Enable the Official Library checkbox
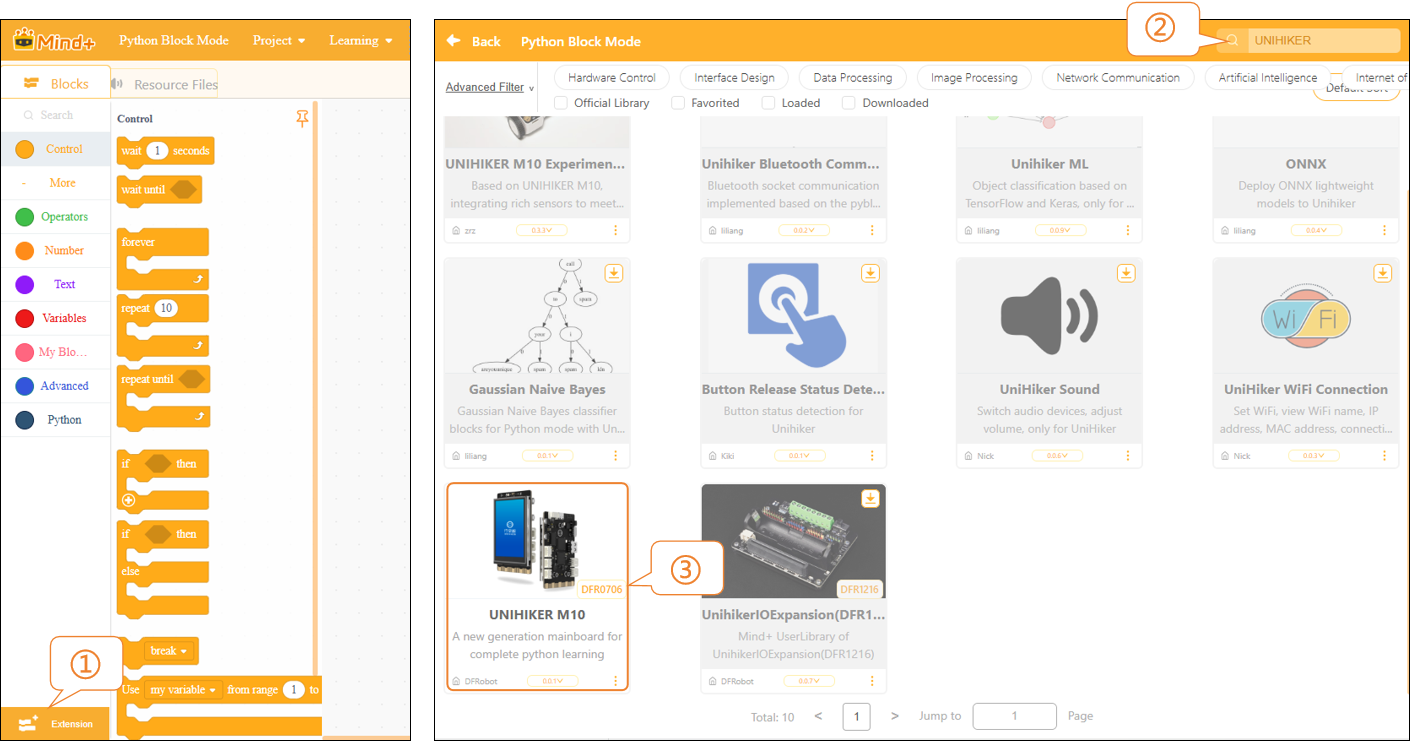The height and width of the screenshot is (741, 1411). tap(561, 103)
